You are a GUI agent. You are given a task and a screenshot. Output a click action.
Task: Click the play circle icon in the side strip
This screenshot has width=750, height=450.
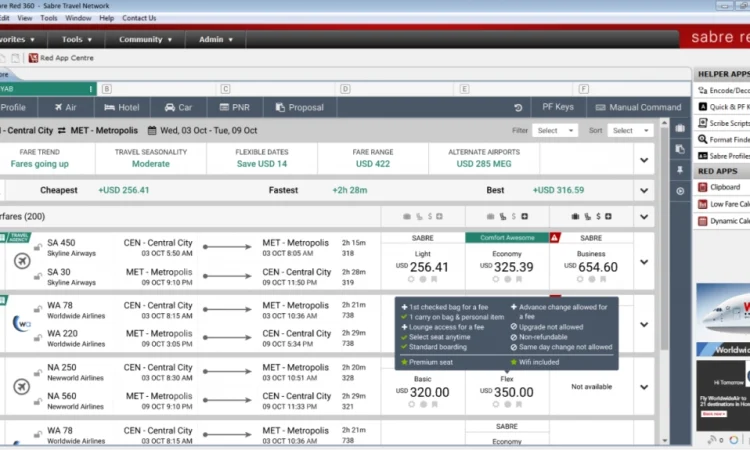tap(680, 191)
